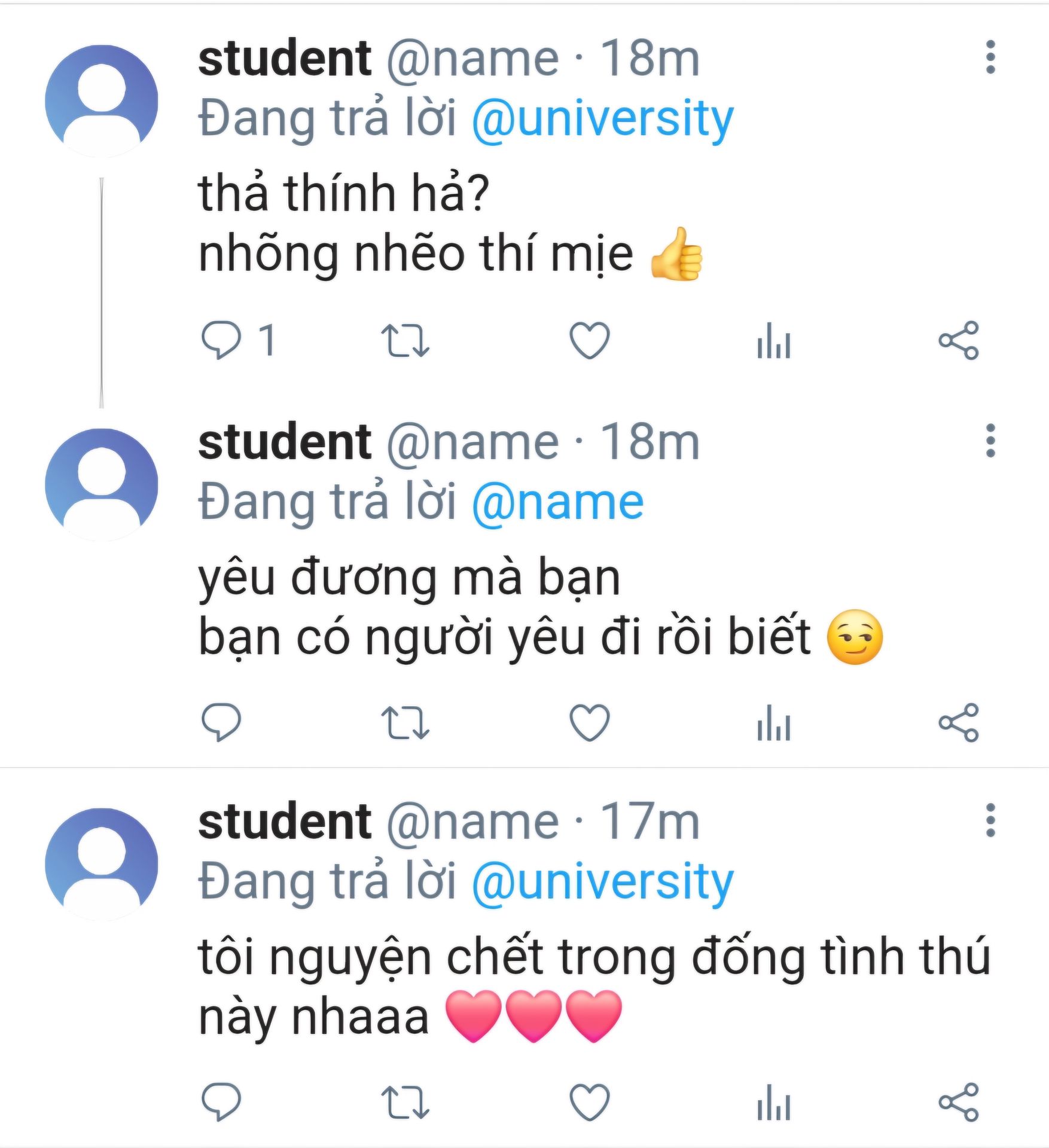The height and width of the screenshot is (1148, 1049).
Task: Open the first tweet's profile avatar
Action: coord(102,101)
